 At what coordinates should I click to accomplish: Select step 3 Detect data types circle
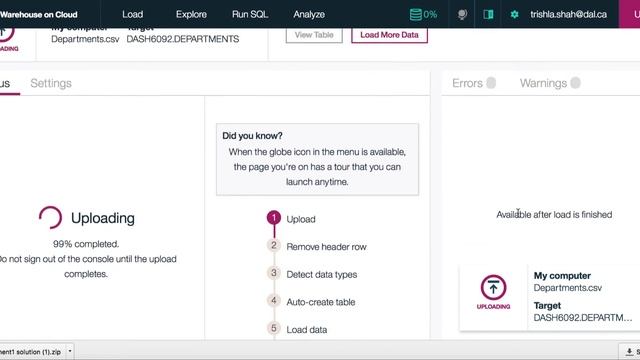(x=274, y=273)
